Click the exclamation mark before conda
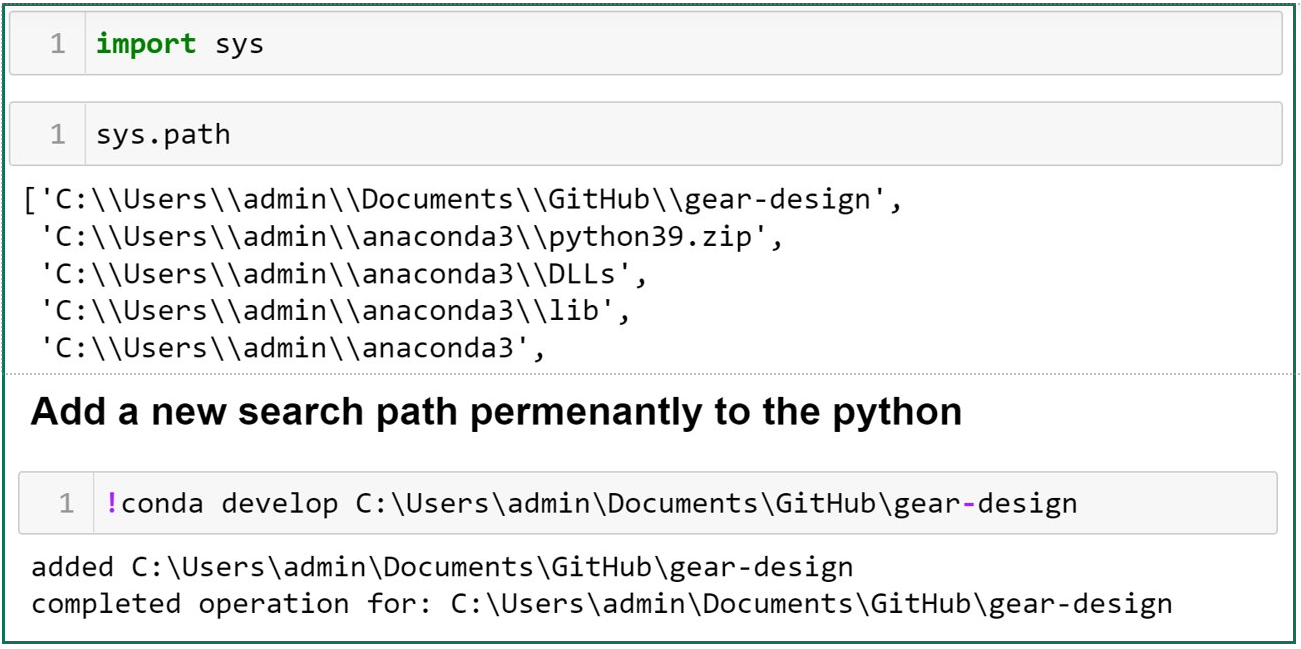Image resolution: width=1301 pixels, height=649 pixels. click(111, 503)
